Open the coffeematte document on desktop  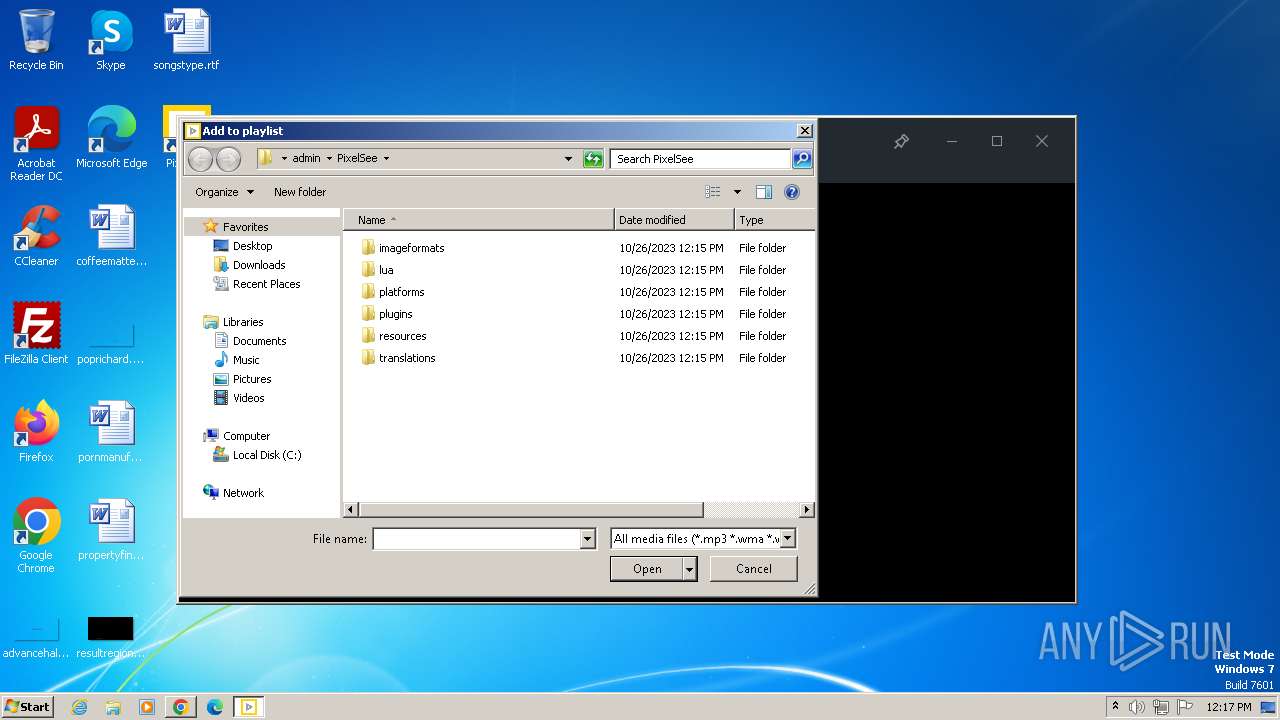point(111,237)
